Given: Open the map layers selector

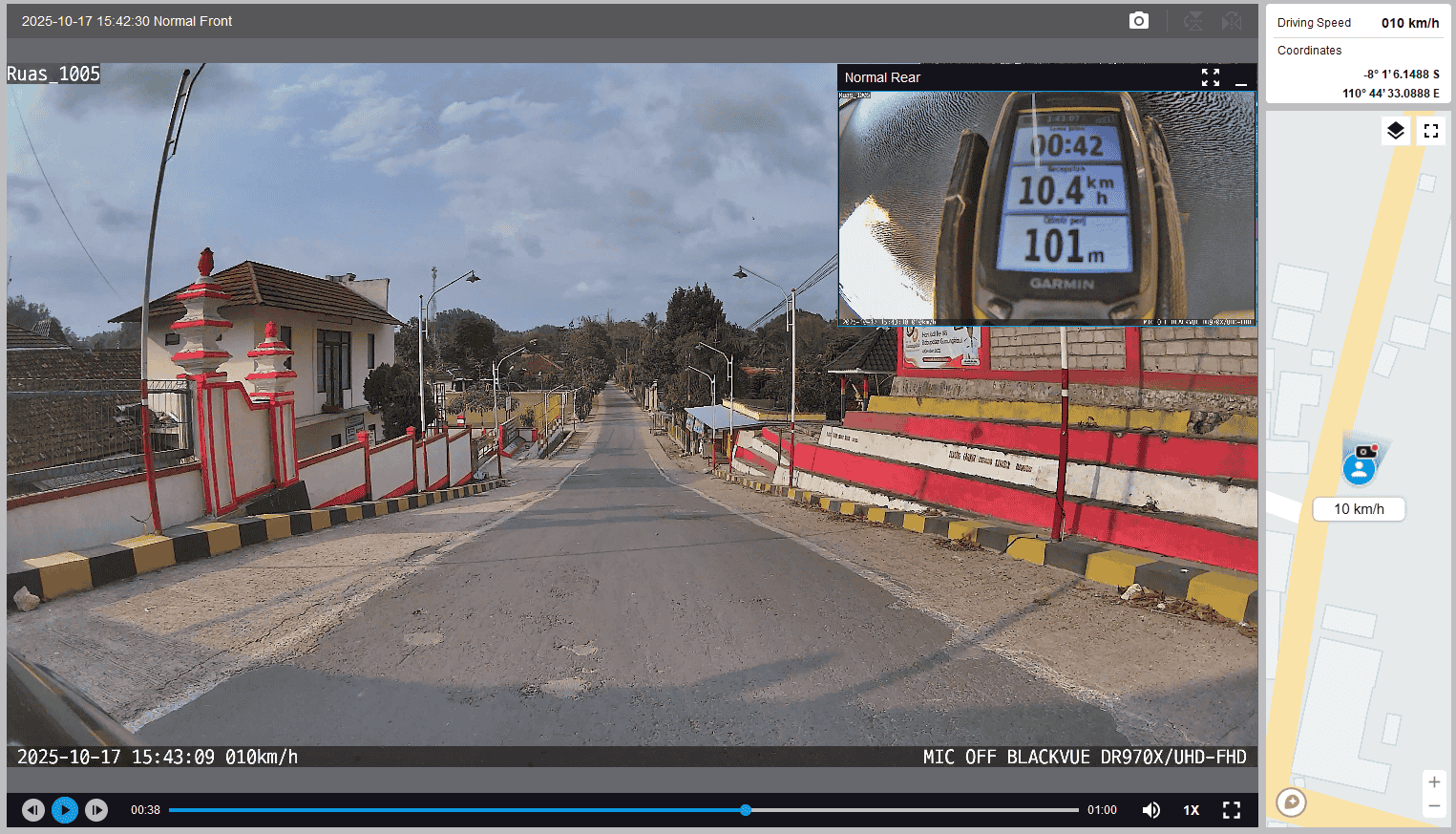Looking at the screenshot, I should (1395, 131).
